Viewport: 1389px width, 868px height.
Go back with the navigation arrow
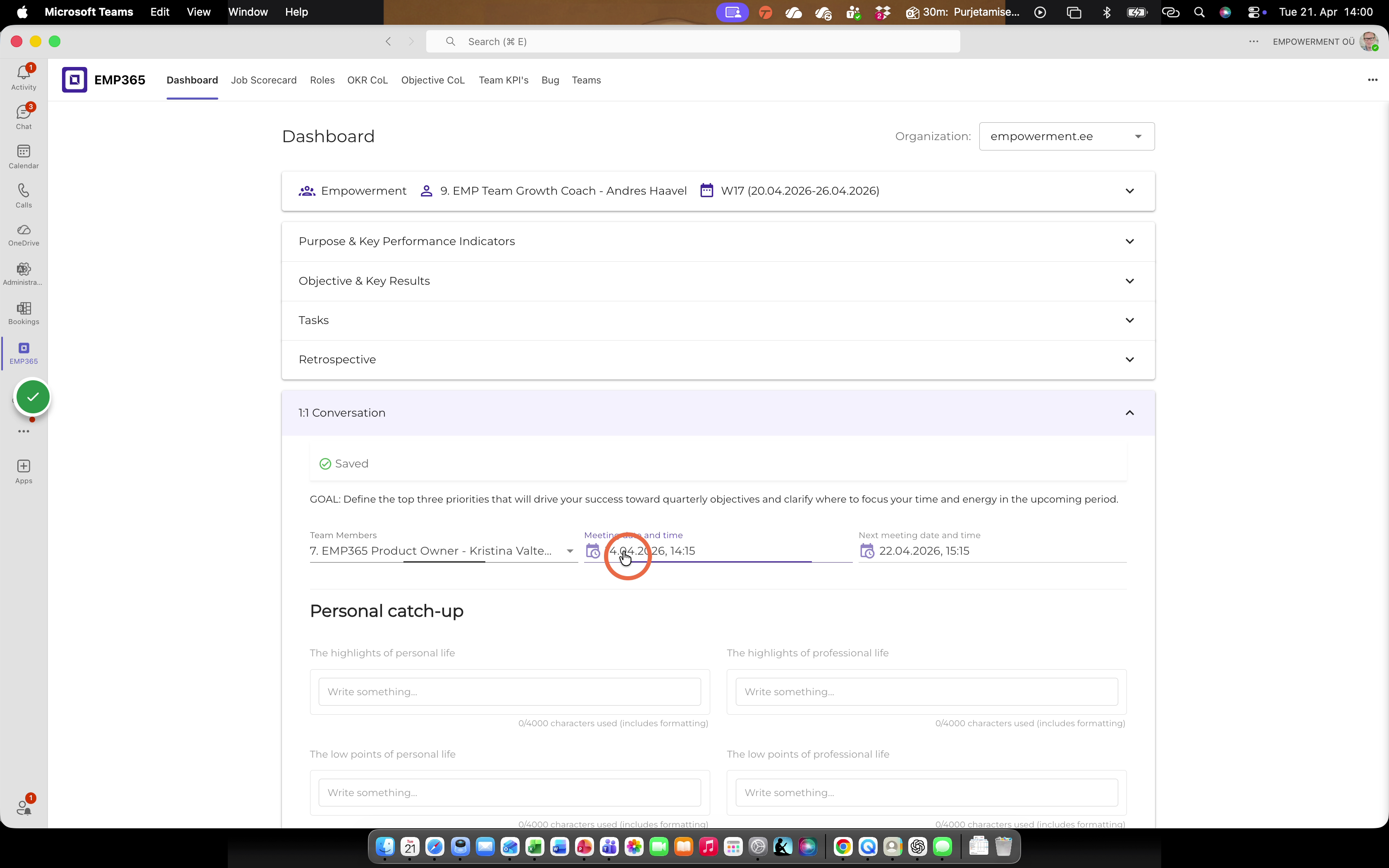tap(389, 41)
